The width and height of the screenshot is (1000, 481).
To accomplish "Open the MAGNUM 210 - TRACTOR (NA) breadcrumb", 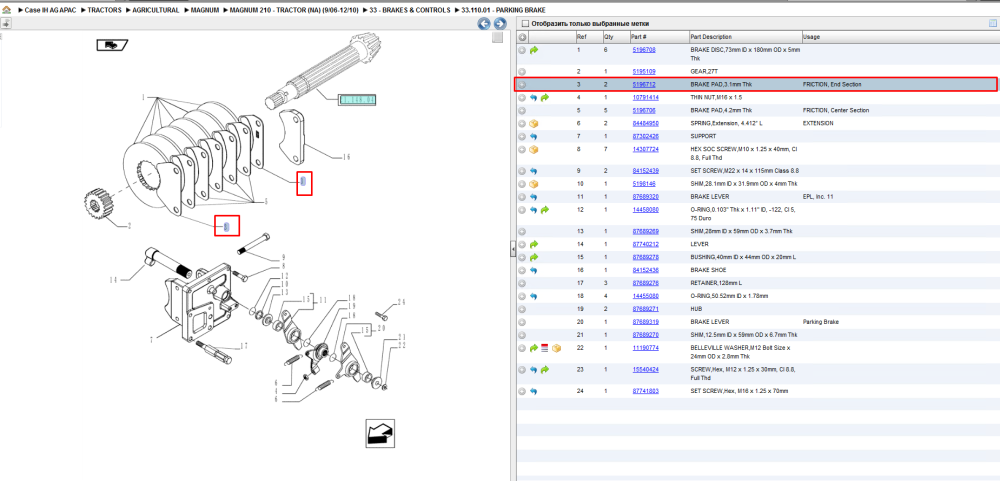I will pyautogui.click(x=293, y=11).
